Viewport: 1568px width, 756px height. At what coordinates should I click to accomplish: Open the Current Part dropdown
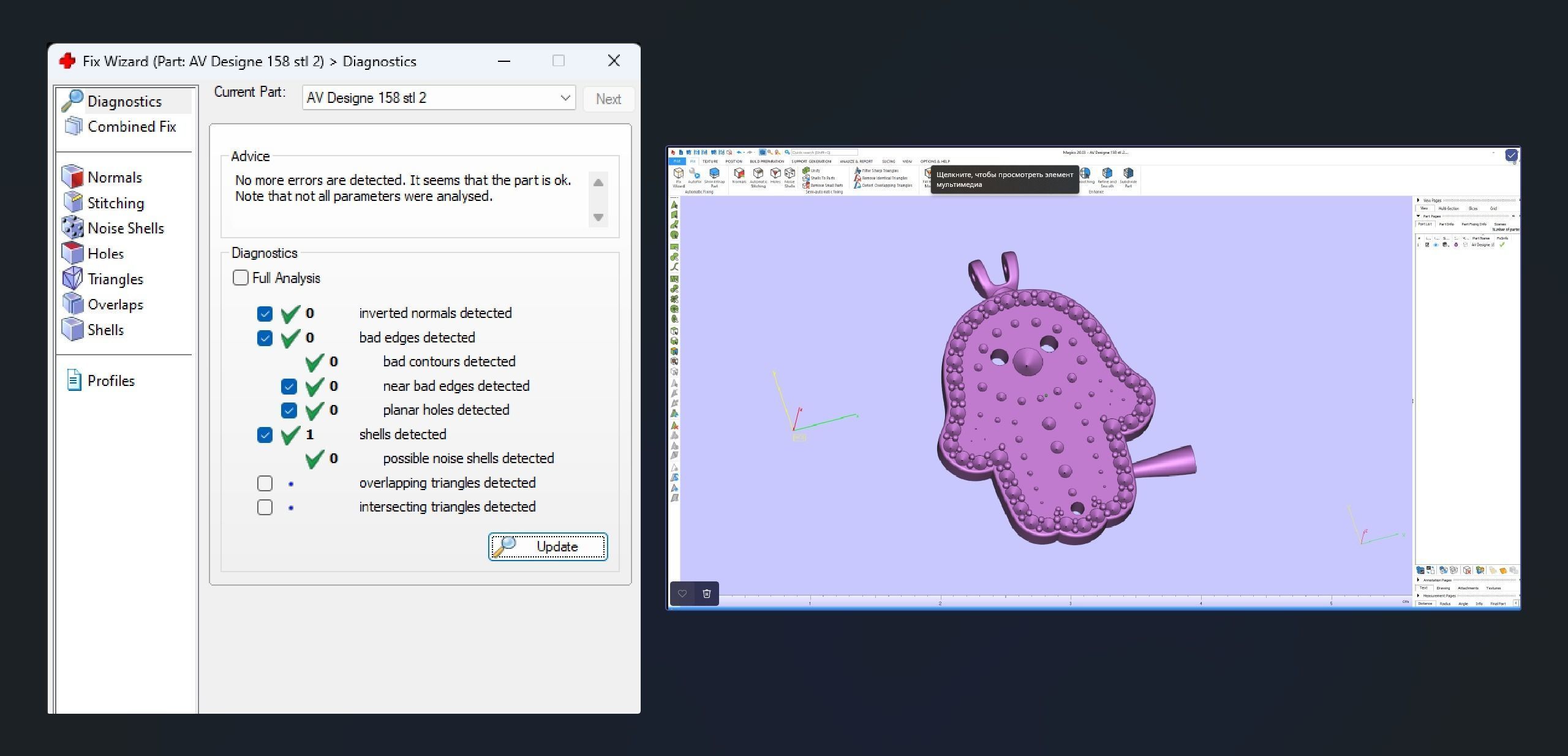(439, 98)
